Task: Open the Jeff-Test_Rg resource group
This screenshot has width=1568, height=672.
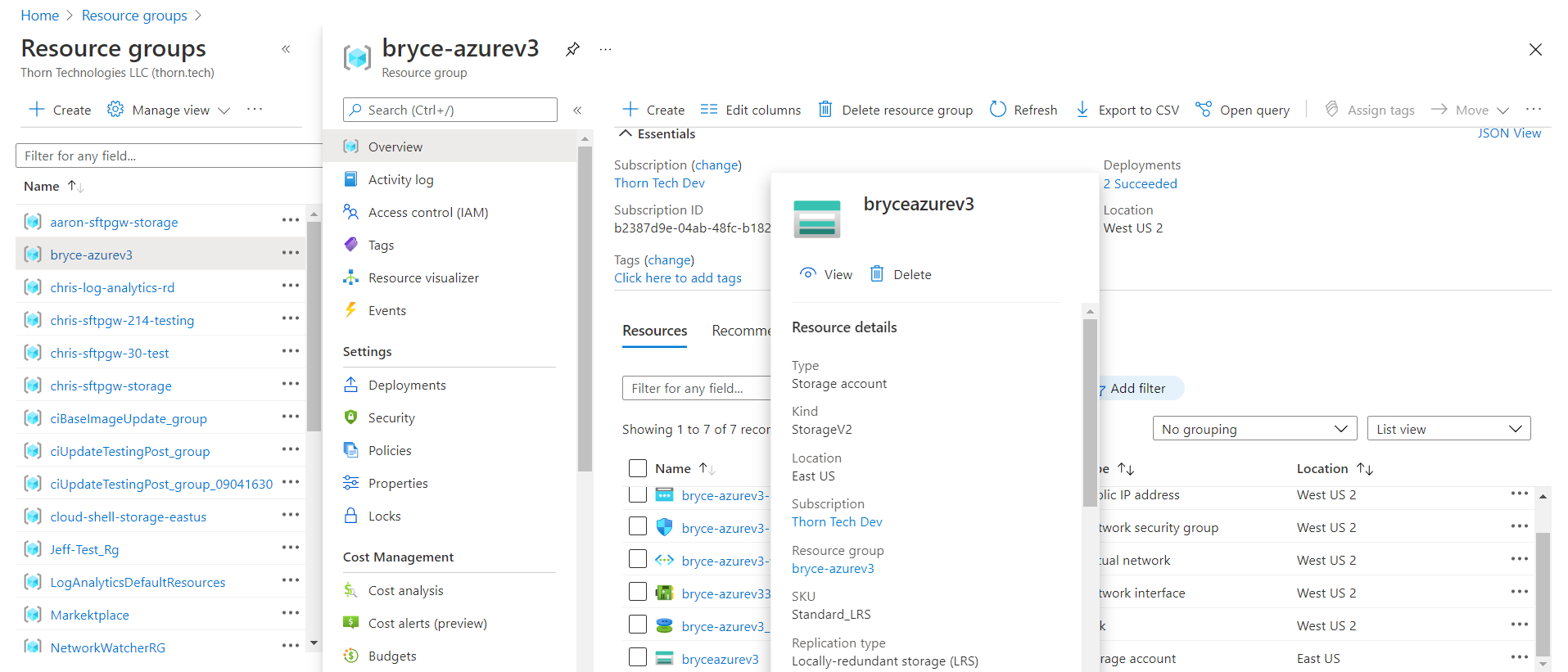Action: 84,549
